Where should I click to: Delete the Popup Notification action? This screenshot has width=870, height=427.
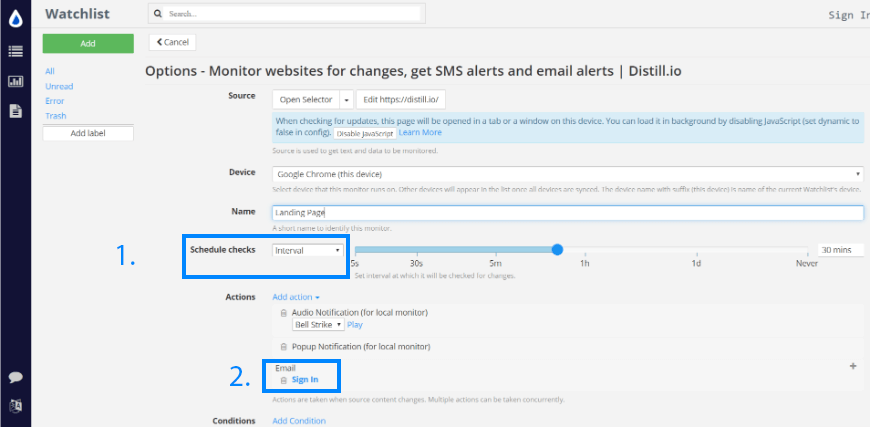(x=284, y=347)
